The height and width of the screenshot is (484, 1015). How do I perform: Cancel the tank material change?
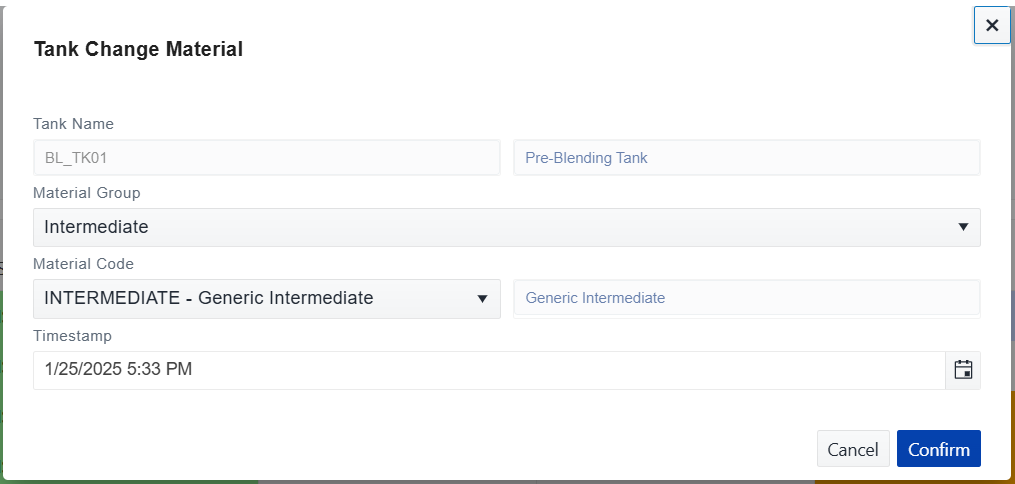[x=853, y=449]
